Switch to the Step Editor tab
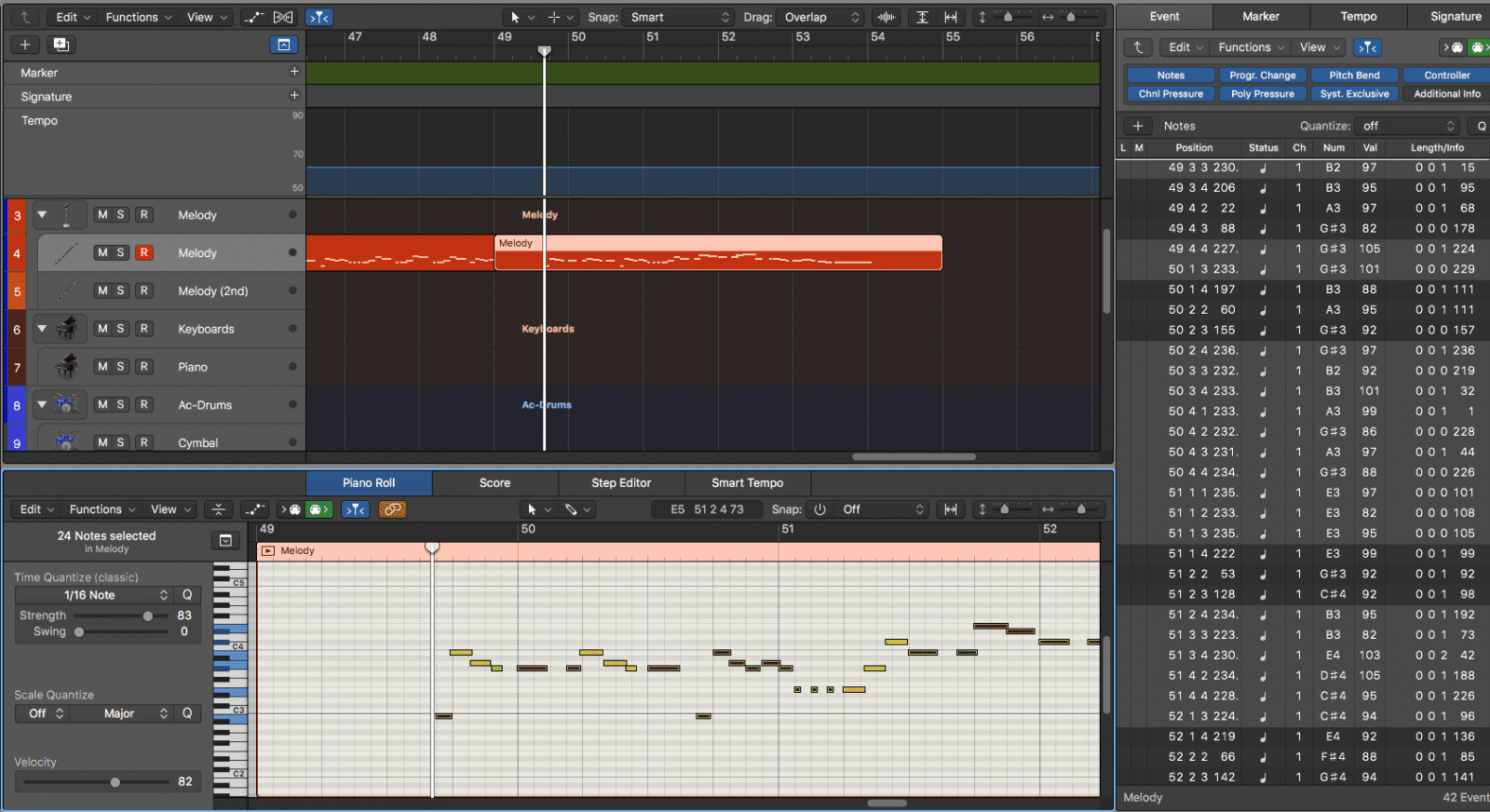 point(621,482)
